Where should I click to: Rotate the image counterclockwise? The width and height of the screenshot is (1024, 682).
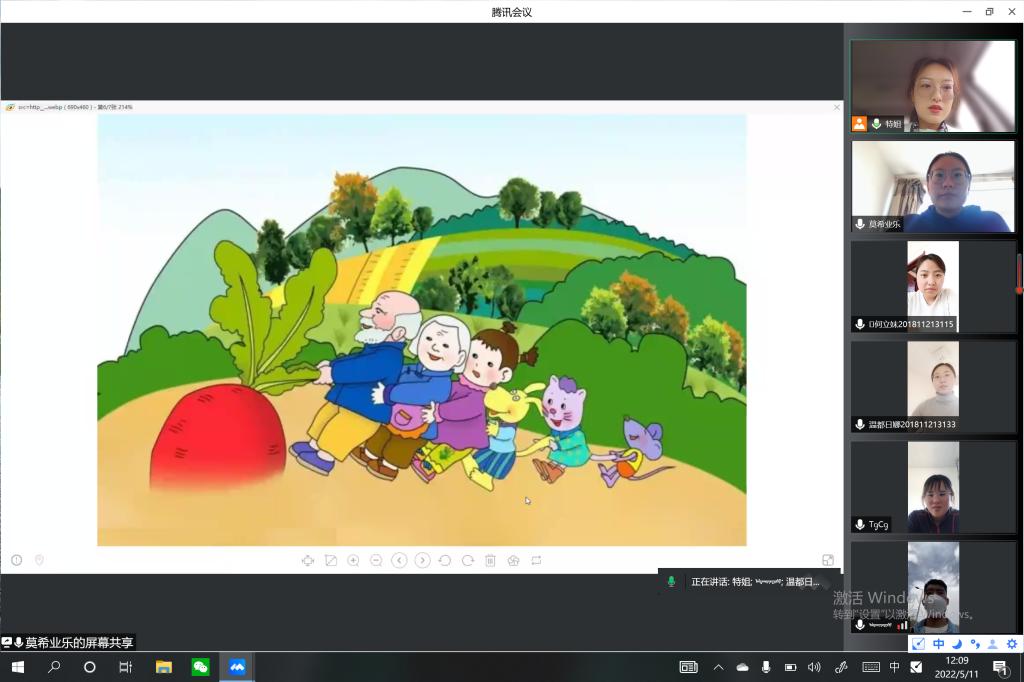tap(445, 560)
